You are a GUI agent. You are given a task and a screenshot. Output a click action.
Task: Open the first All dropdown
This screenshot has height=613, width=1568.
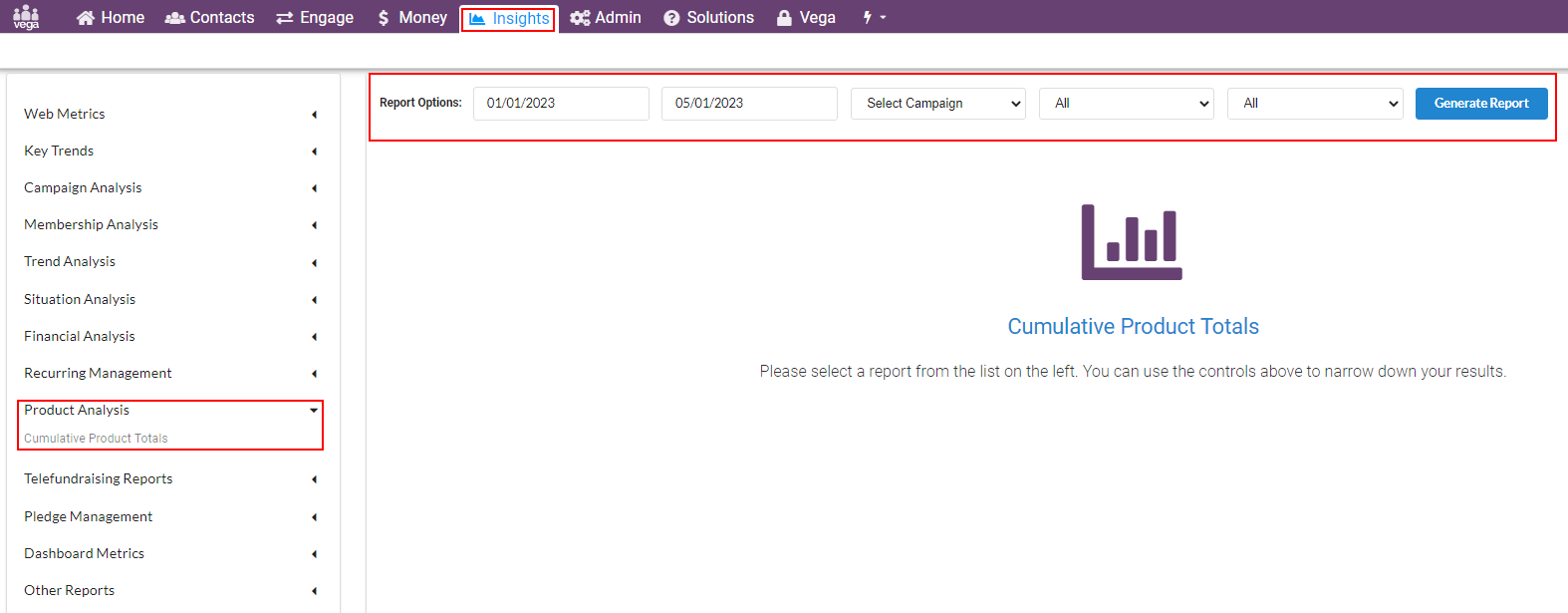(1127, 104)
